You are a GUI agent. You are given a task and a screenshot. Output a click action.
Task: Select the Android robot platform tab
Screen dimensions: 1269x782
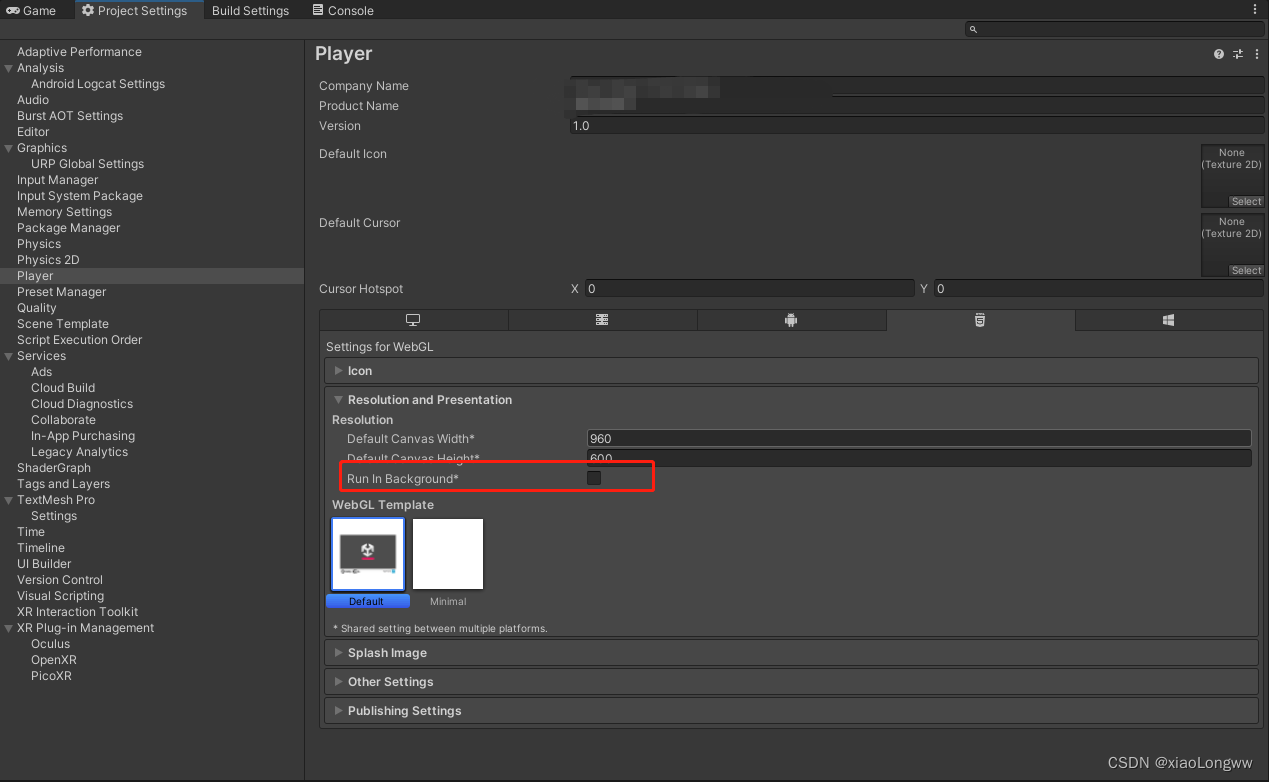[791, 320]
